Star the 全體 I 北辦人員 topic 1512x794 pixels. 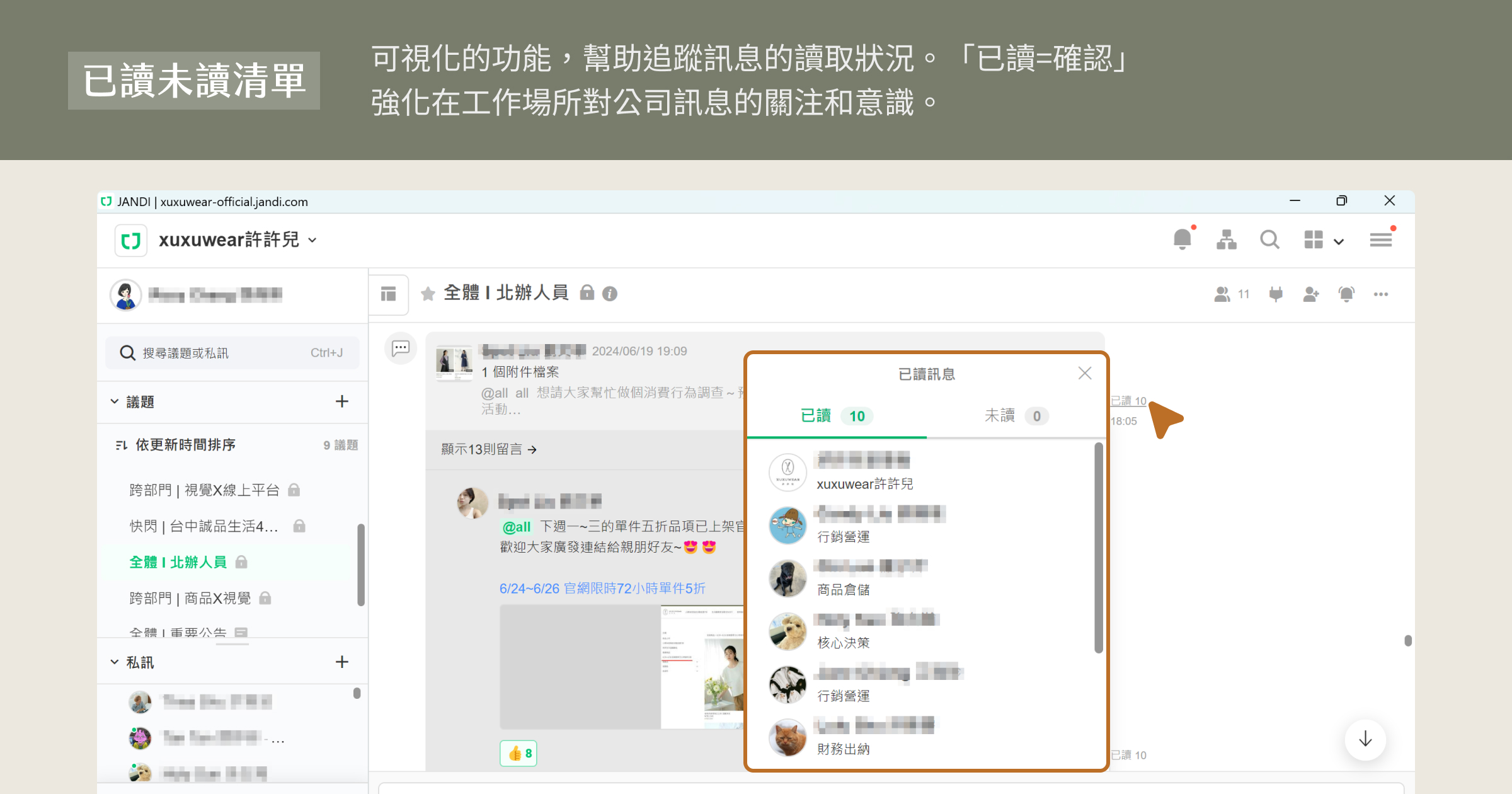click(428, 294)
